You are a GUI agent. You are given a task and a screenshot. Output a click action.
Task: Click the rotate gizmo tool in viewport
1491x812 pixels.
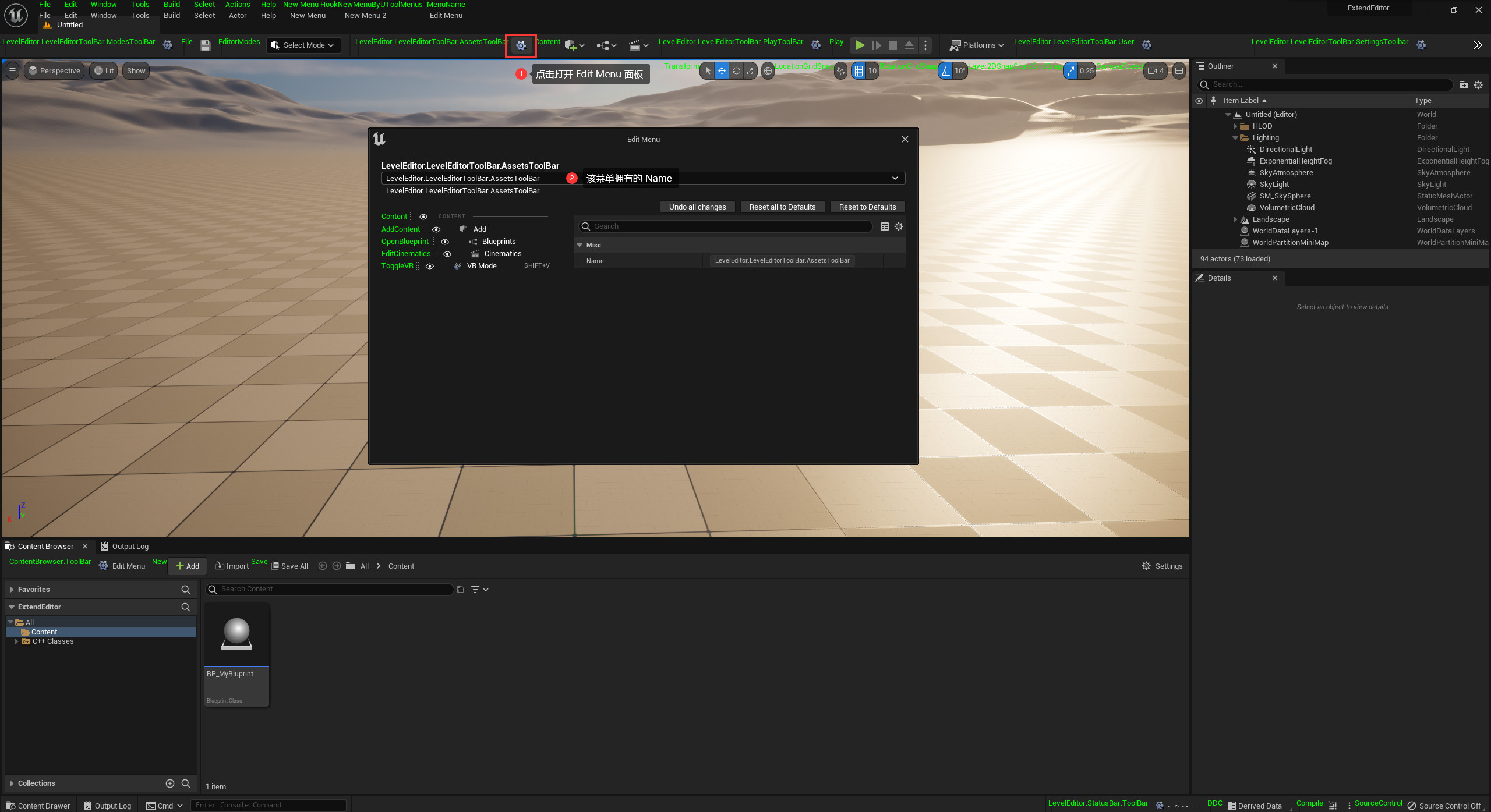[x=736, y=71]
